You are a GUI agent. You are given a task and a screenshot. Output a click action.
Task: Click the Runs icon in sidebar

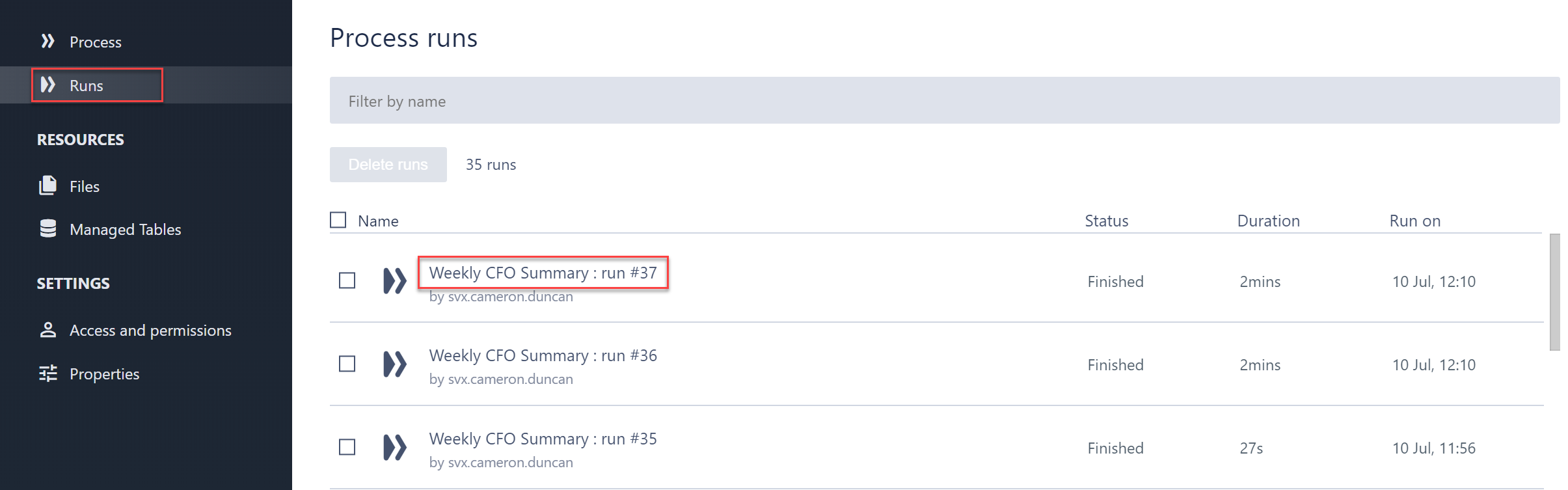click(x=47, y=85)
